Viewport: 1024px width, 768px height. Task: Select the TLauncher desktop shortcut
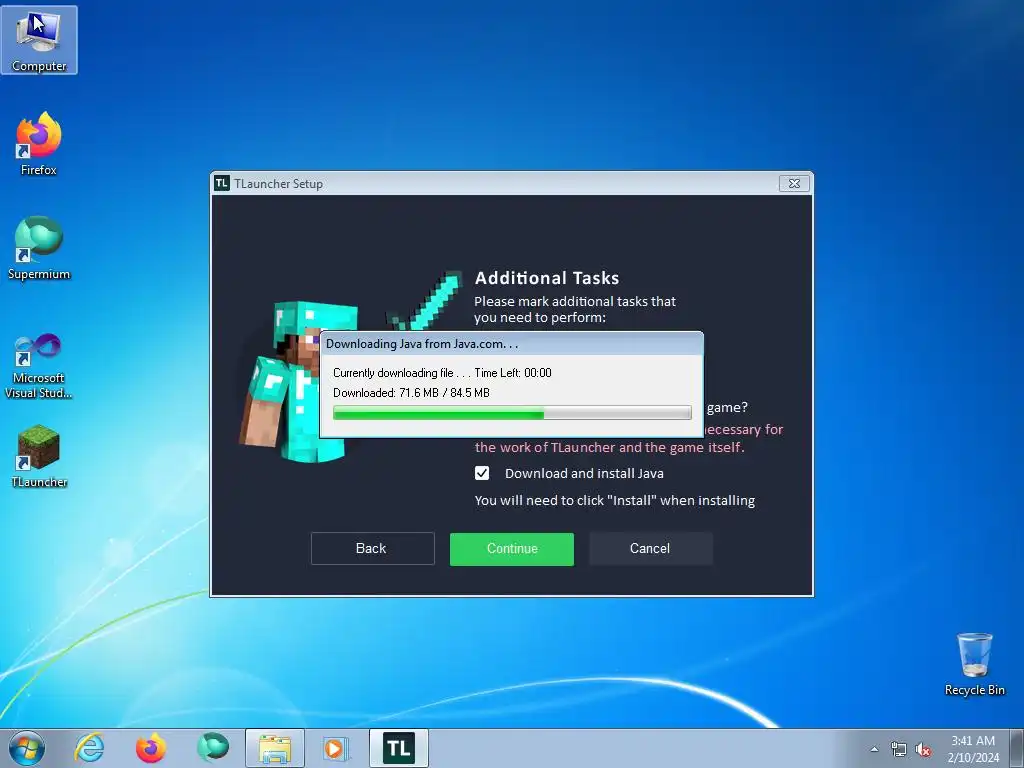point(39,456)
